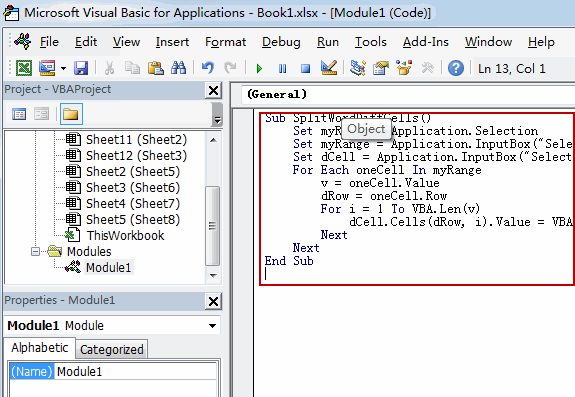Undo the last action with Undo arrow
The height and width of the screenshot is (397, 575).
coord(208,68)
